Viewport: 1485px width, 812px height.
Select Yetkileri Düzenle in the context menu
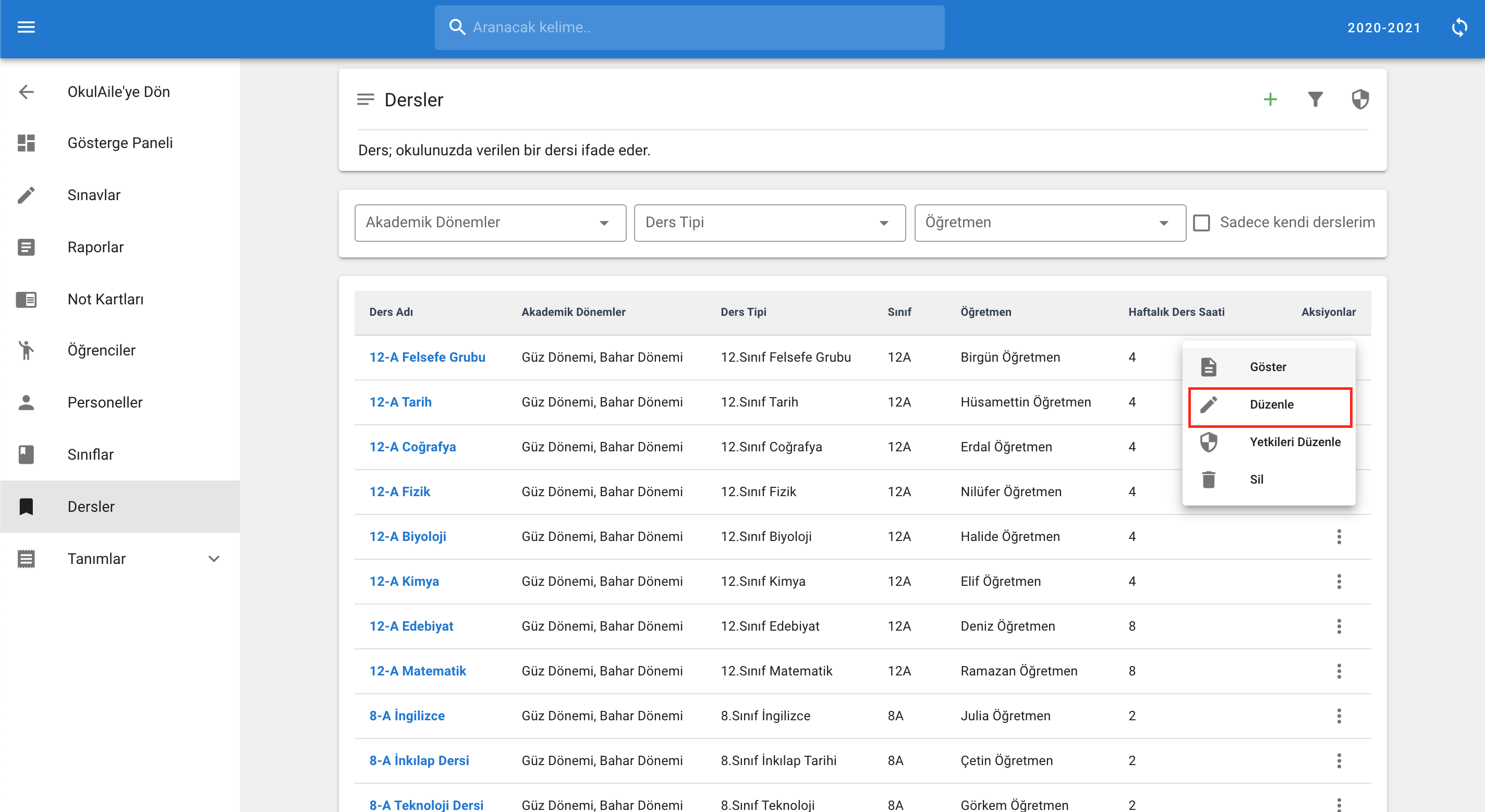point(1269,442)
